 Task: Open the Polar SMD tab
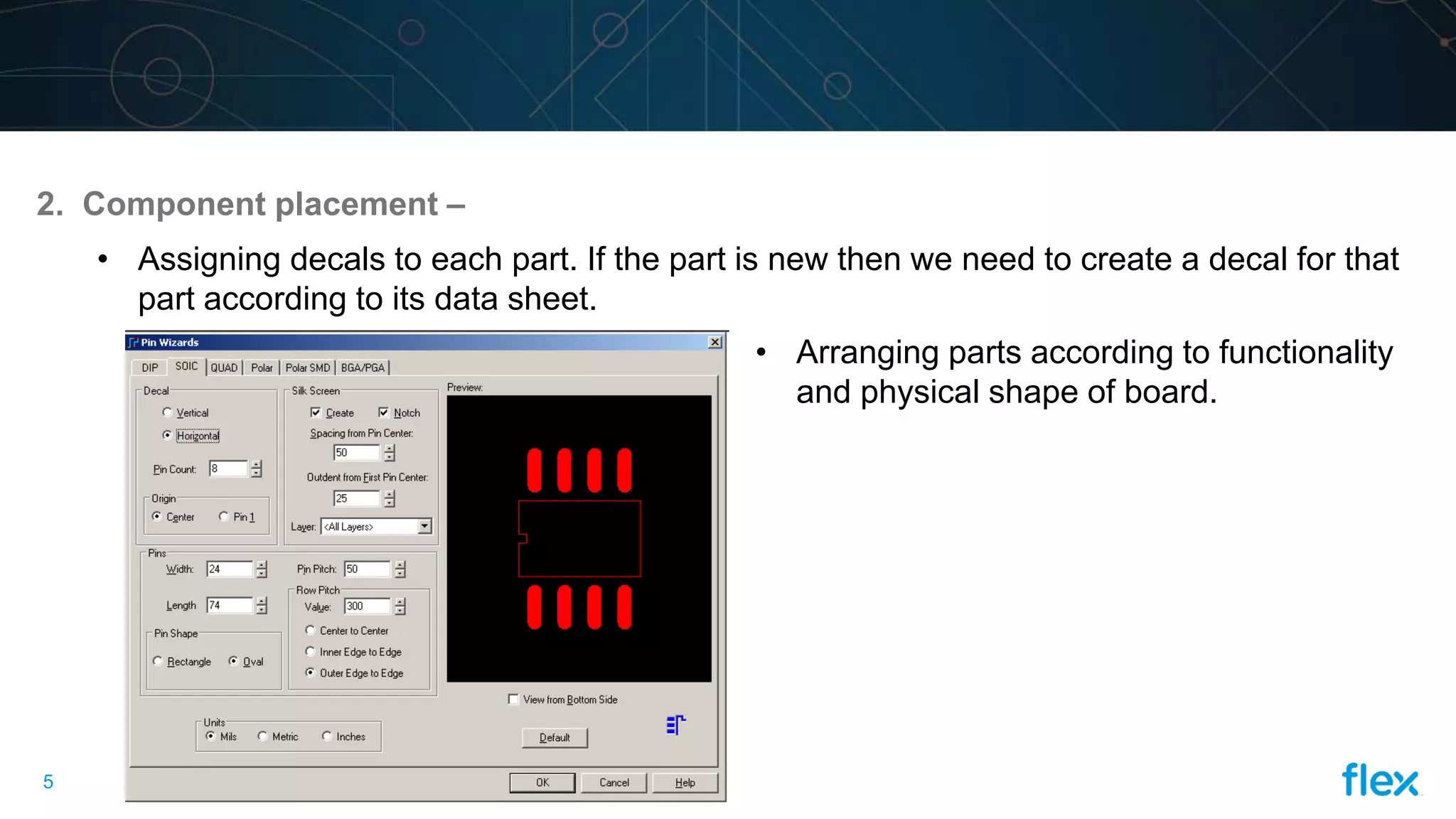click(308, 368)
